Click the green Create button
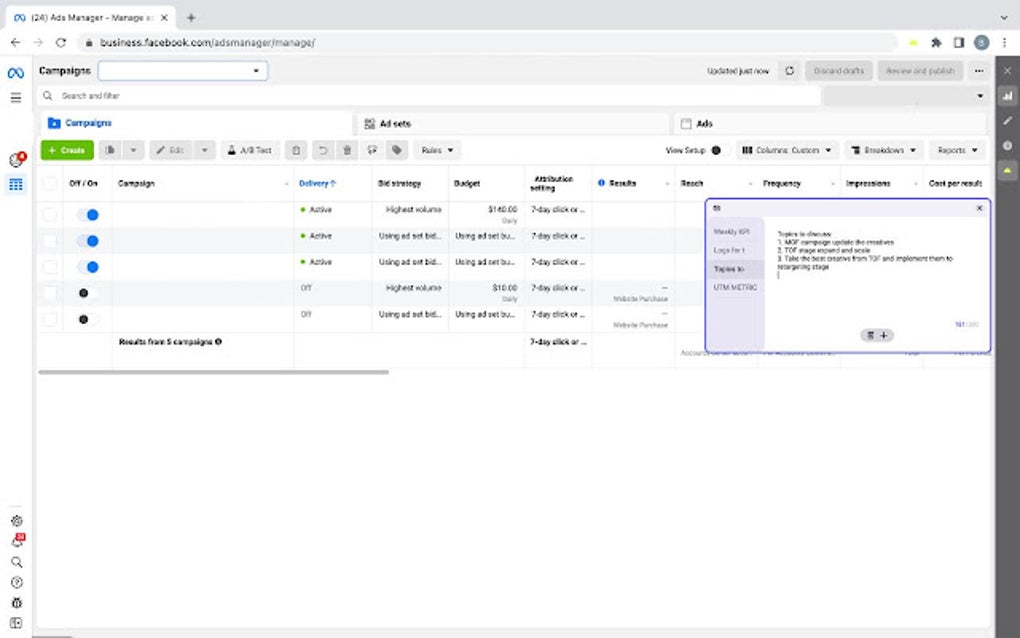Viewport: 1020px width, 638px height. click(x=67, y=150)
